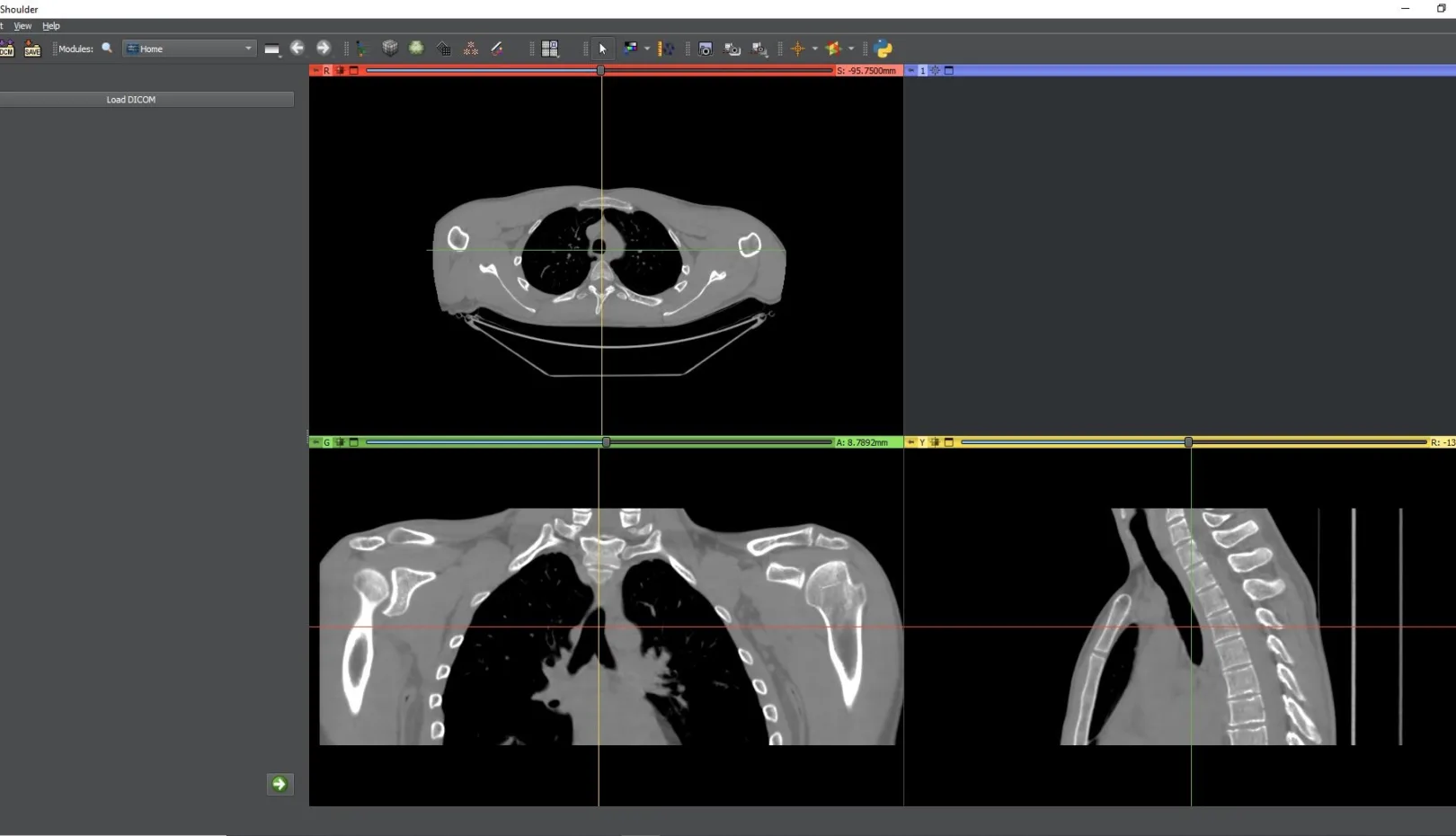Click the green slice G label

326,442
